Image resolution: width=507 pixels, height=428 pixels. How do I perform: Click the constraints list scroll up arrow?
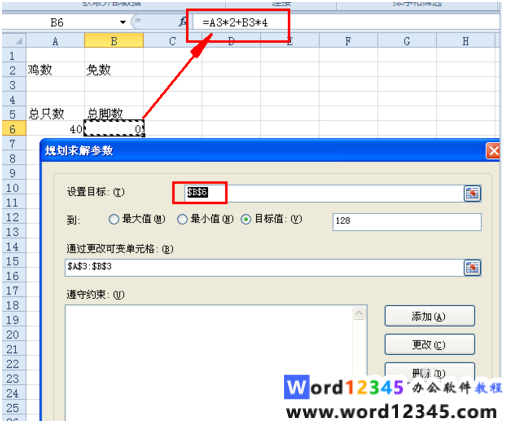pyautogui.click(x=359, y=313)
